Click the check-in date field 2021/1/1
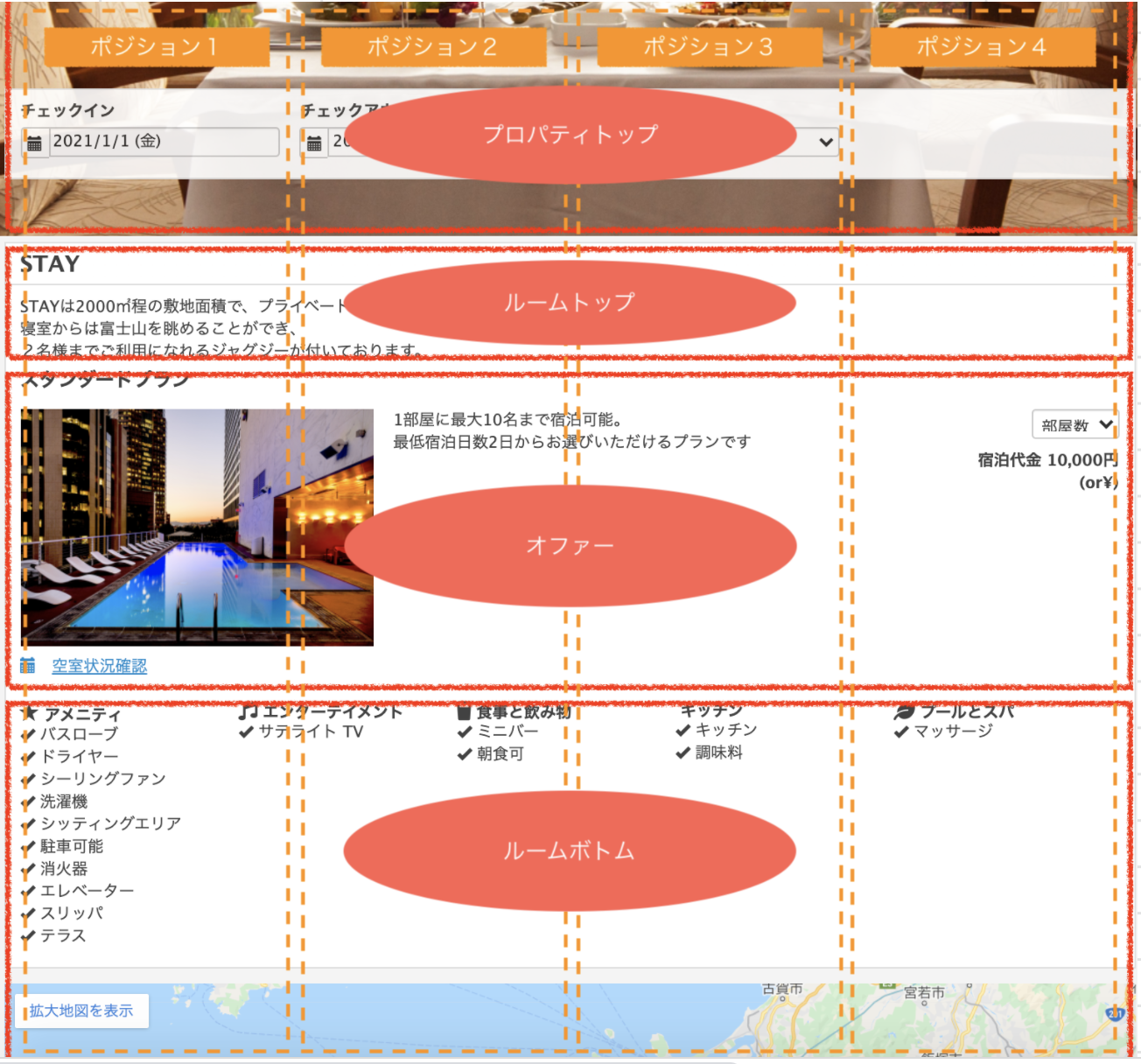Image resolution: width=1141 pixels, height=1064 pixels. 163,142
